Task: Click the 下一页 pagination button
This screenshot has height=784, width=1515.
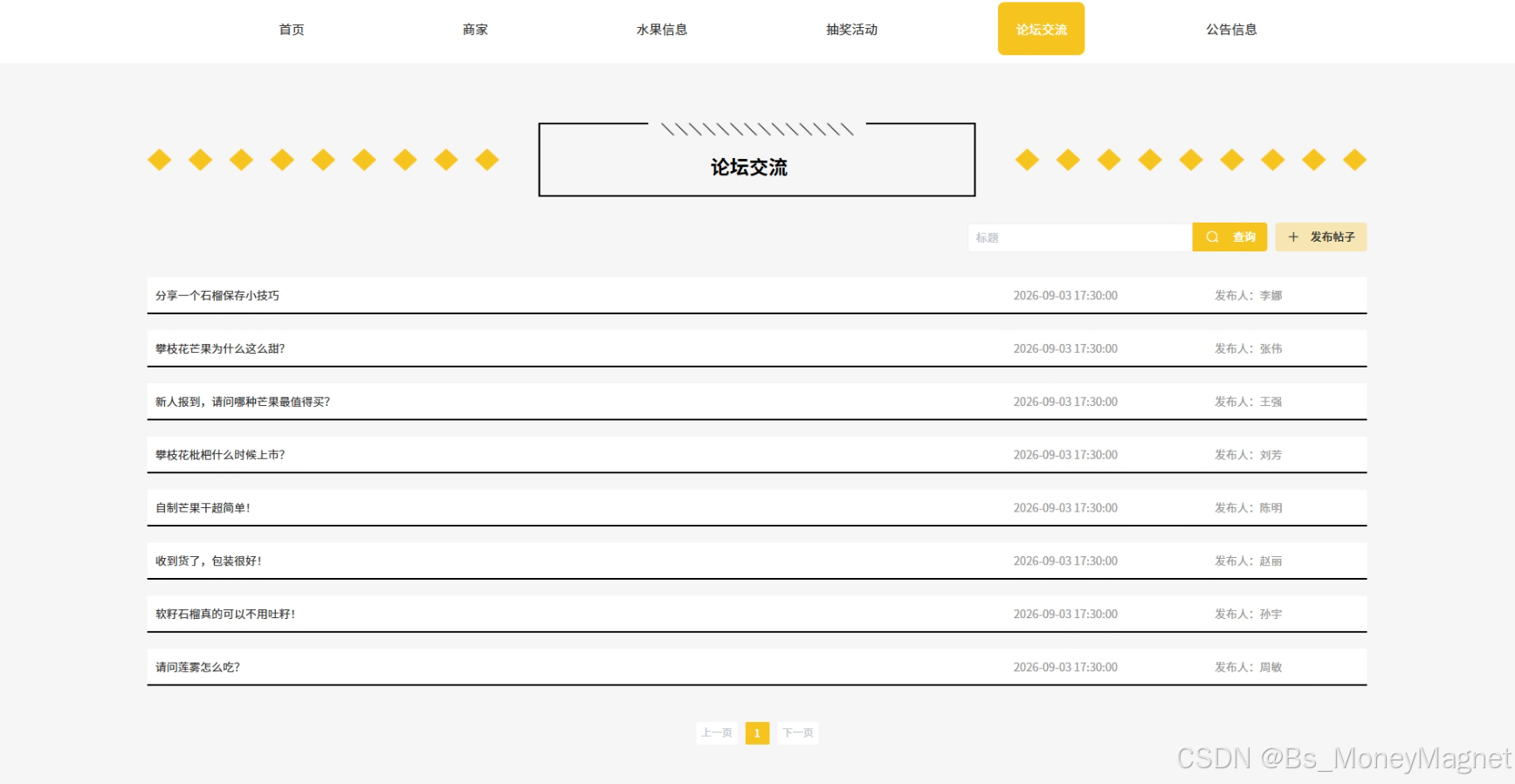Action: pyautogui.click(x=798, y=733)
